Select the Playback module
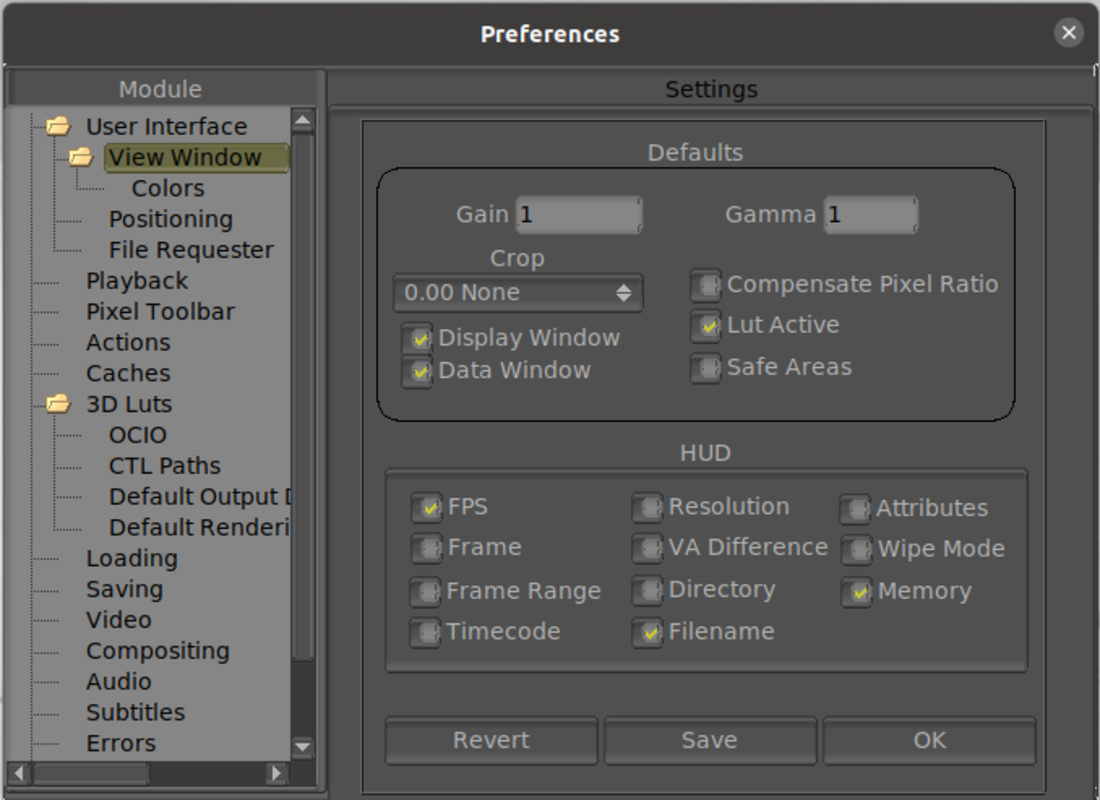 tap(137, 281)
